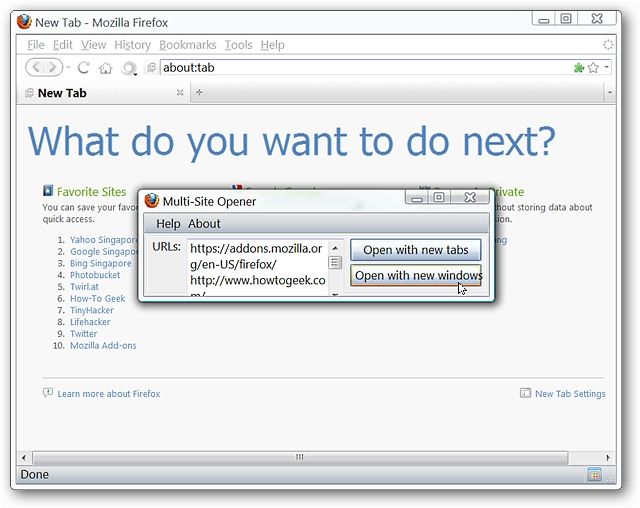
Task: Click the horizontal scrollbar right arrow
Action: click(608, 457)
